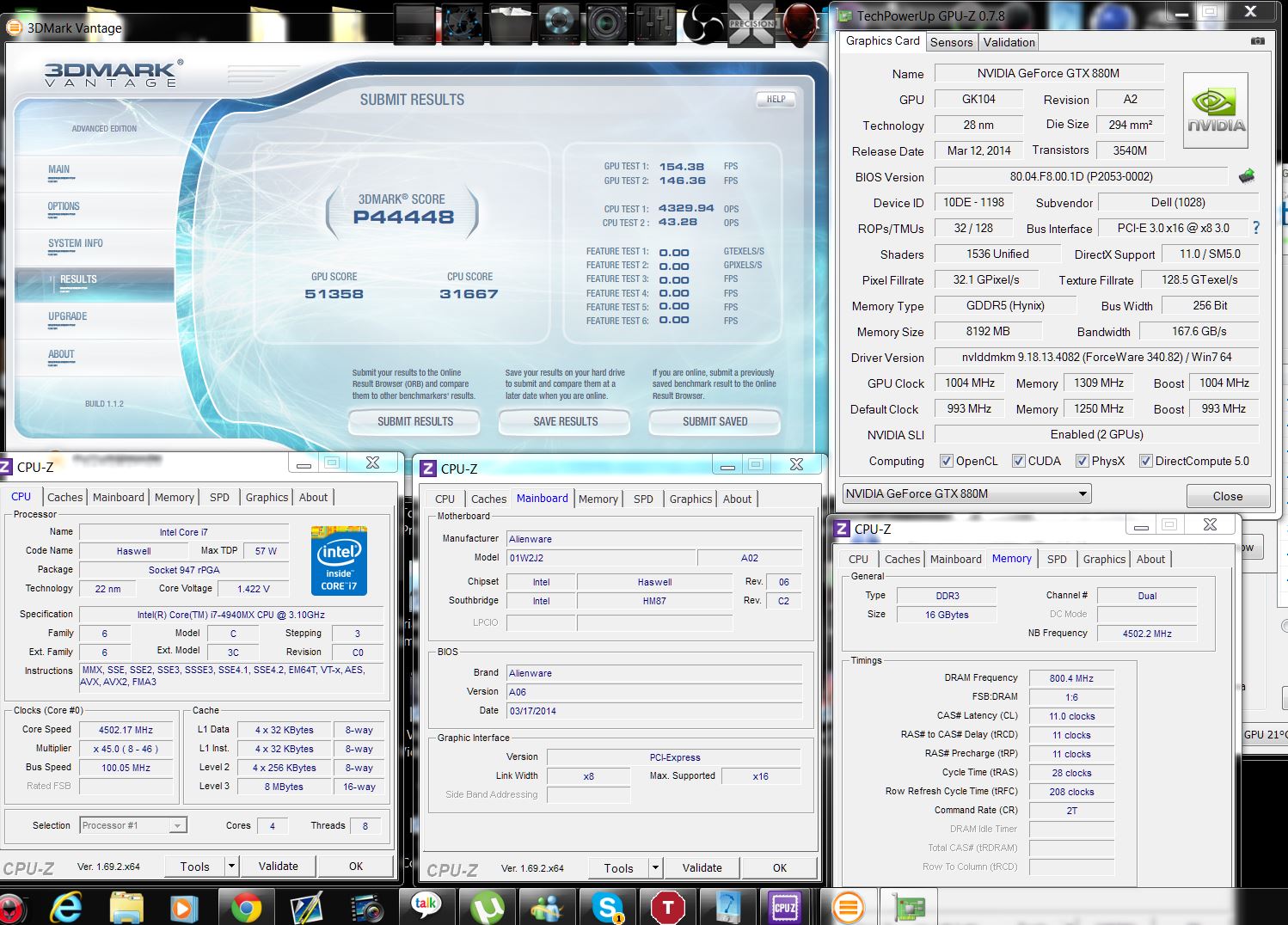Expand the Tools arrow in the Mainboard window
This screenshot has height=925, width=1288.
[x=655, y=867]
